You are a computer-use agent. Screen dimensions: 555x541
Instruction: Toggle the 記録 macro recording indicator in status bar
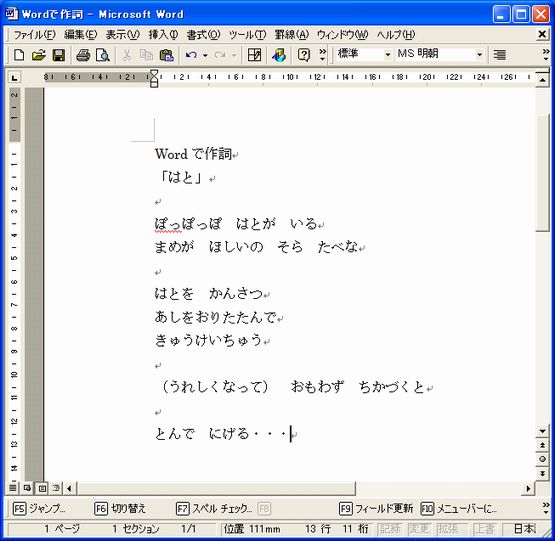389,529
